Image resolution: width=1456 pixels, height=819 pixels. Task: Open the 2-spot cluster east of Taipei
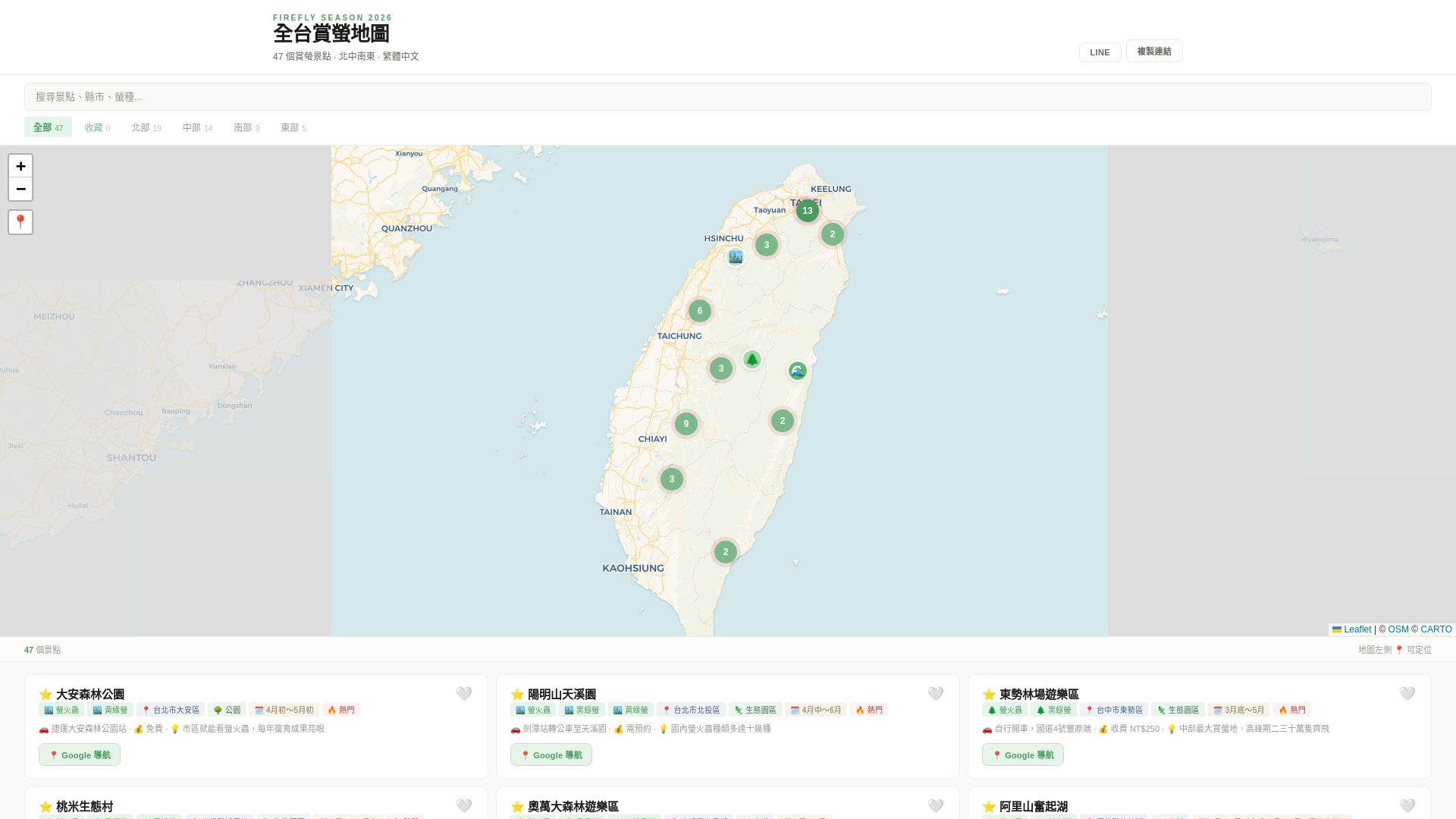[x=833, y=234]
